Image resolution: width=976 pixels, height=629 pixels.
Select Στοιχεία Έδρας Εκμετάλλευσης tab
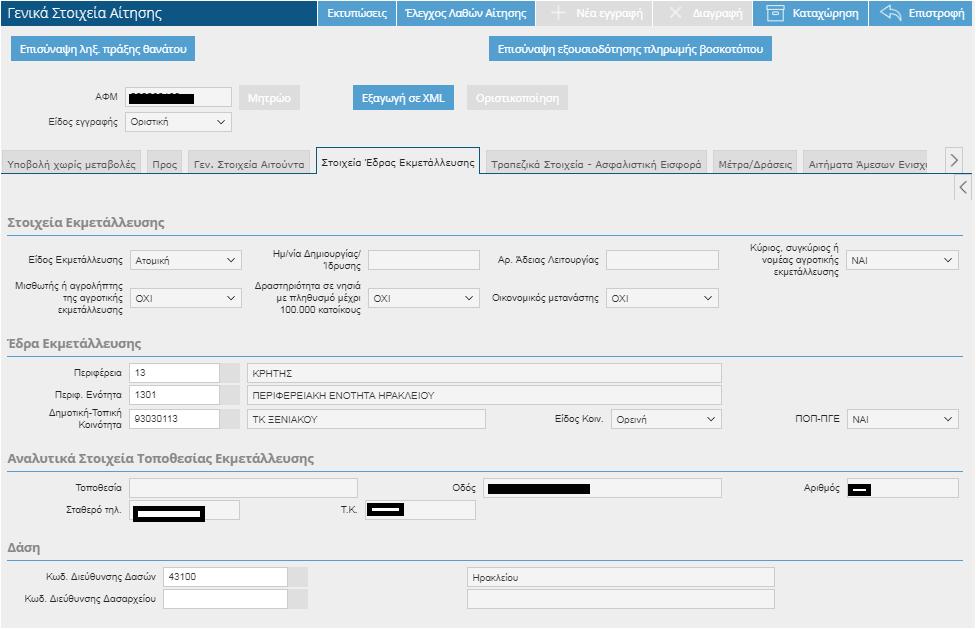[x=398, y=162]
